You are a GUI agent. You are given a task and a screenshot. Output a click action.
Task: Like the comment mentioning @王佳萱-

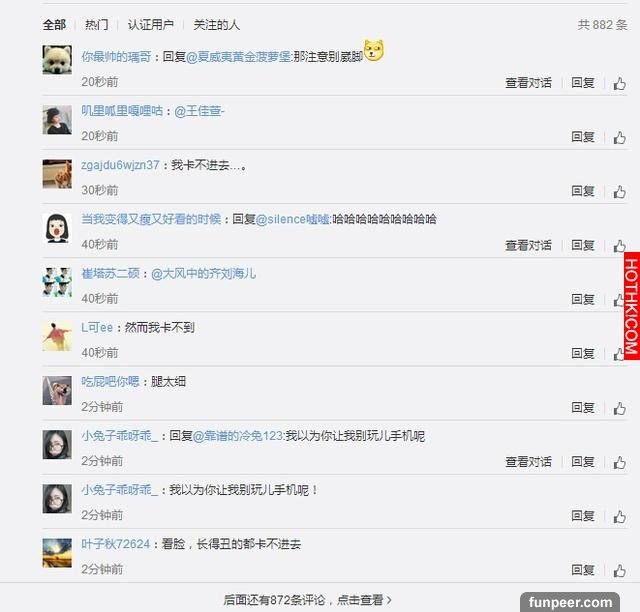619,137
